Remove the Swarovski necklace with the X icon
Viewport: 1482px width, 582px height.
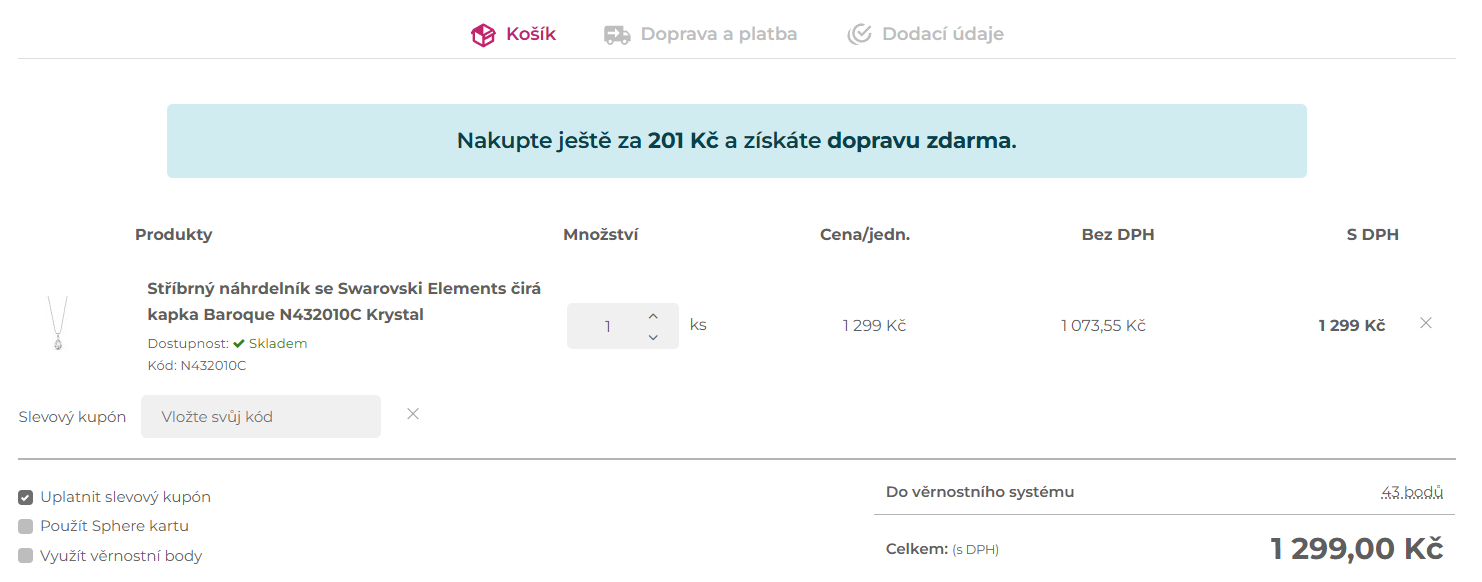coord(1426,322)
